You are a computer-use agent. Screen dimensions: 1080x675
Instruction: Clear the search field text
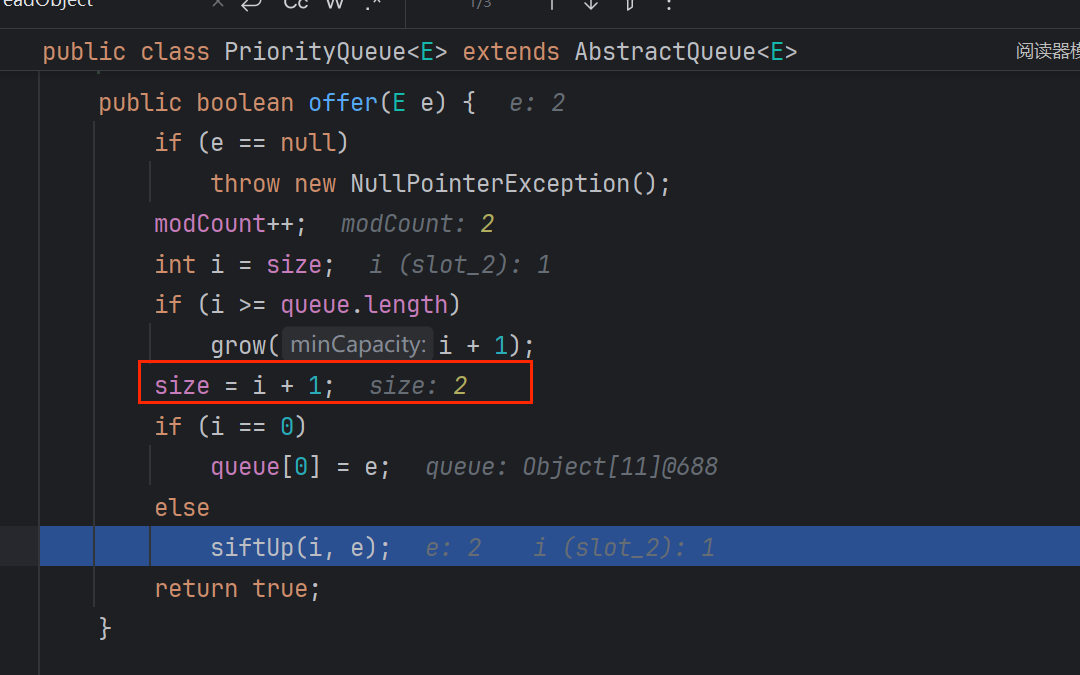click(218, 4)
